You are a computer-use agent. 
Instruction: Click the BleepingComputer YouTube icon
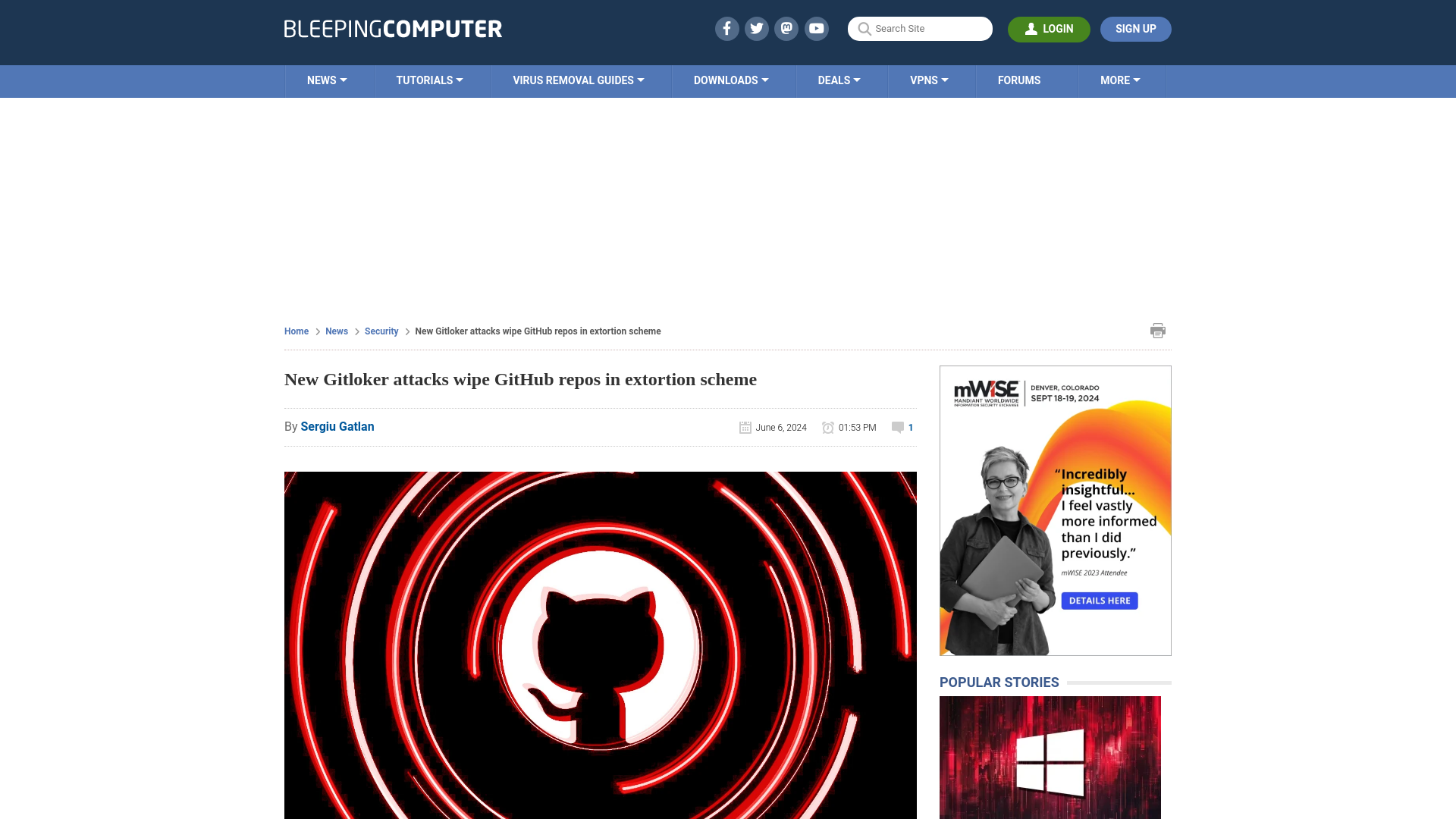(817, 28)
